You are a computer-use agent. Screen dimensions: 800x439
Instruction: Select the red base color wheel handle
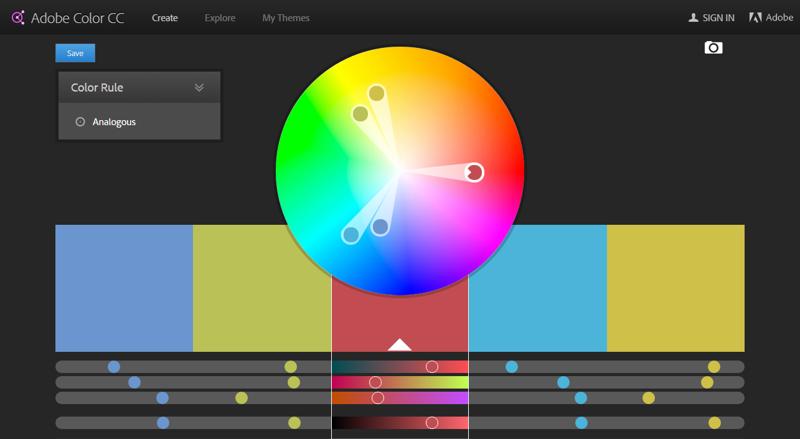(x=474, y=172)
